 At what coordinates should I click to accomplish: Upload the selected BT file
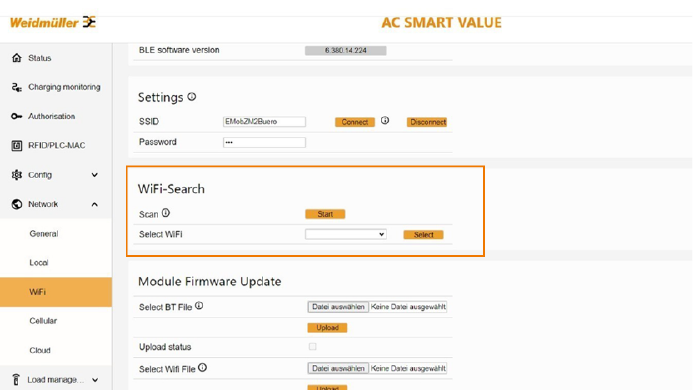(x=328, y=328)
